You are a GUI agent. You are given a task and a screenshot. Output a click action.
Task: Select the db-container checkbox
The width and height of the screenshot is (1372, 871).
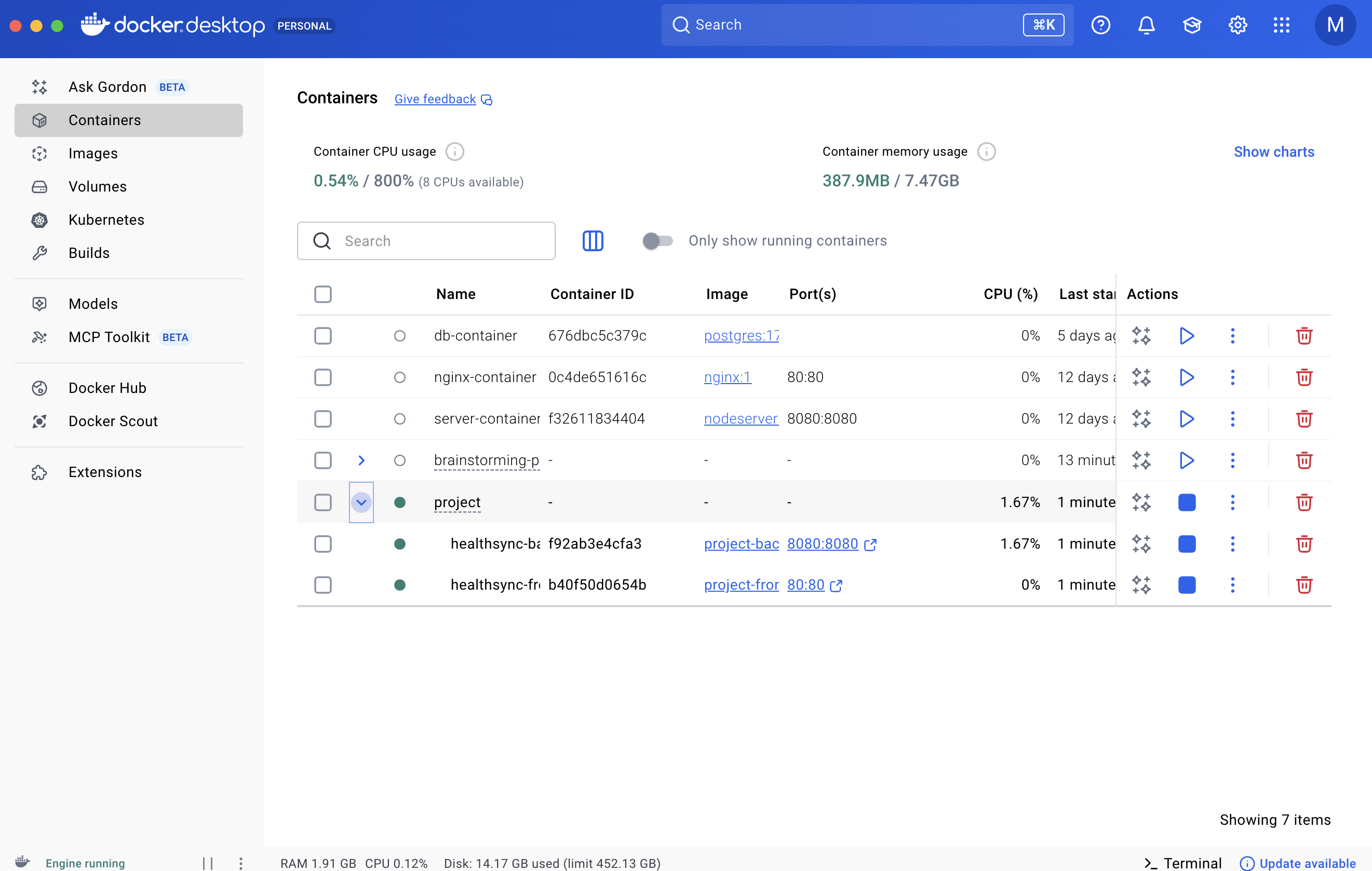coord(323,335)
